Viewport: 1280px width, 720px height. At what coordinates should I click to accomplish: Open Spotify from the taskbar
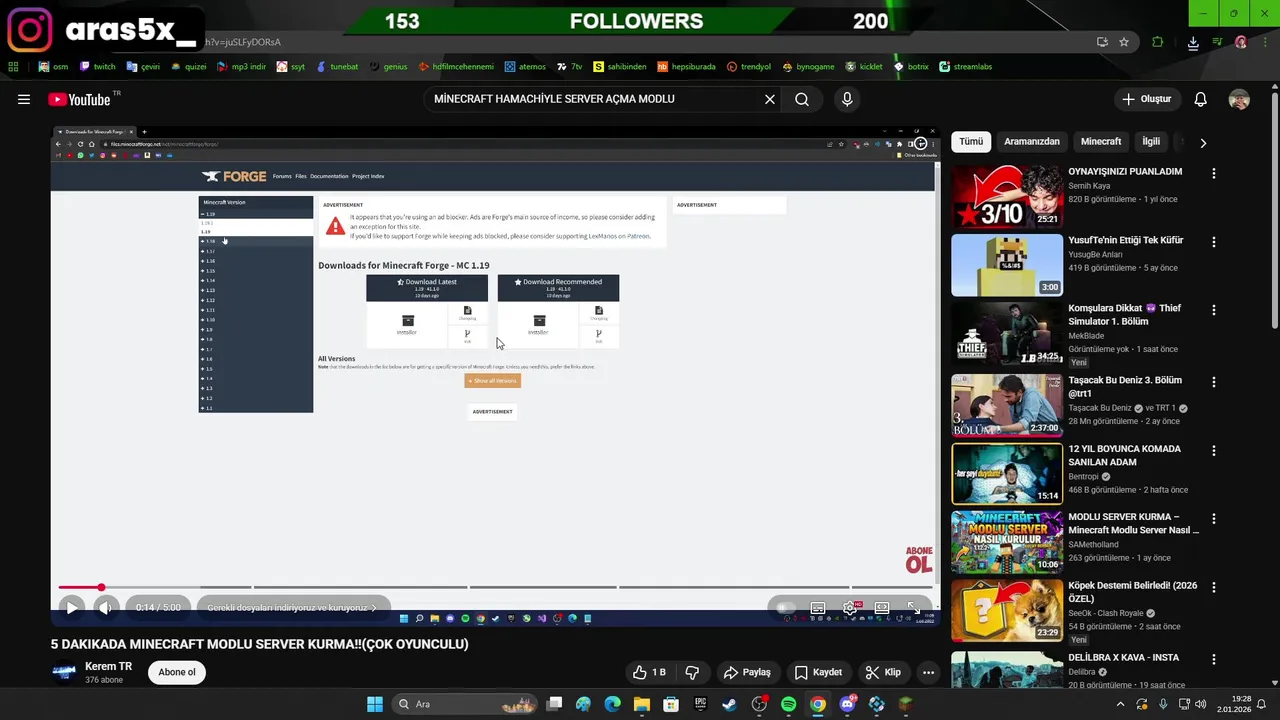tap(788, 704)
